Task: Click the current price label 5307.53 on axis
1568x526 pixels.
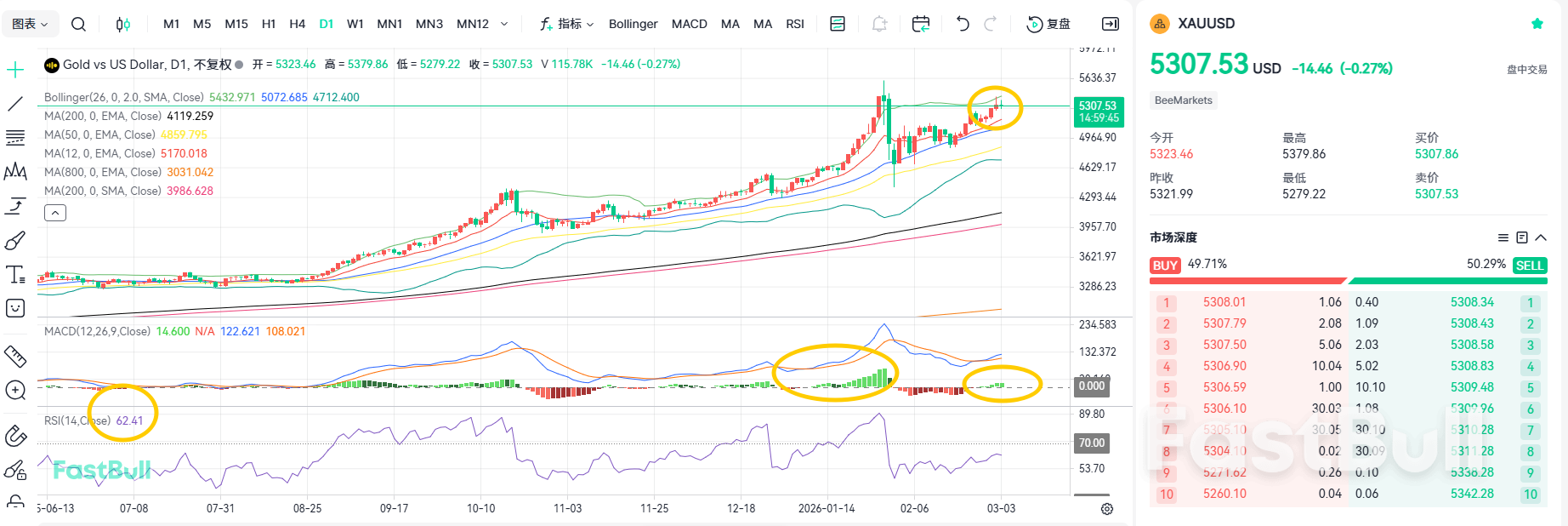Action: coord(1098,111)
